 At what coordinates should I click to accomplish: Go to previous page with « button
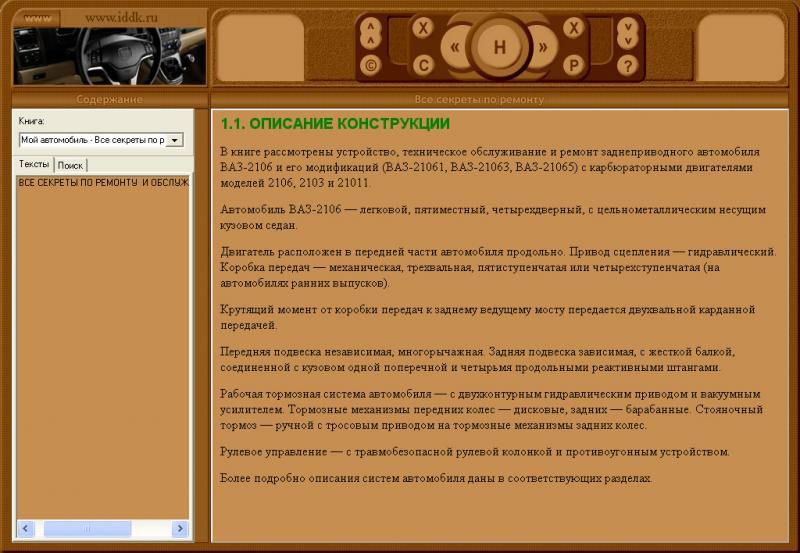tap(456, 47)
